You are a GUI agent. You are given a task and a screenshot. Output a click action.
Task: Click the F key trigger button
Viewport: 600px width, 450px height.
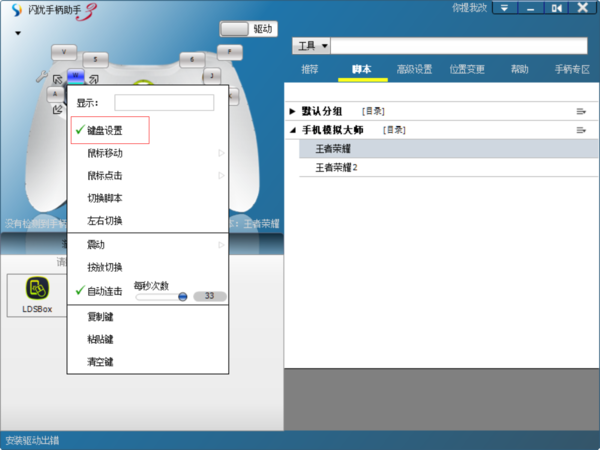pos(230,51)
